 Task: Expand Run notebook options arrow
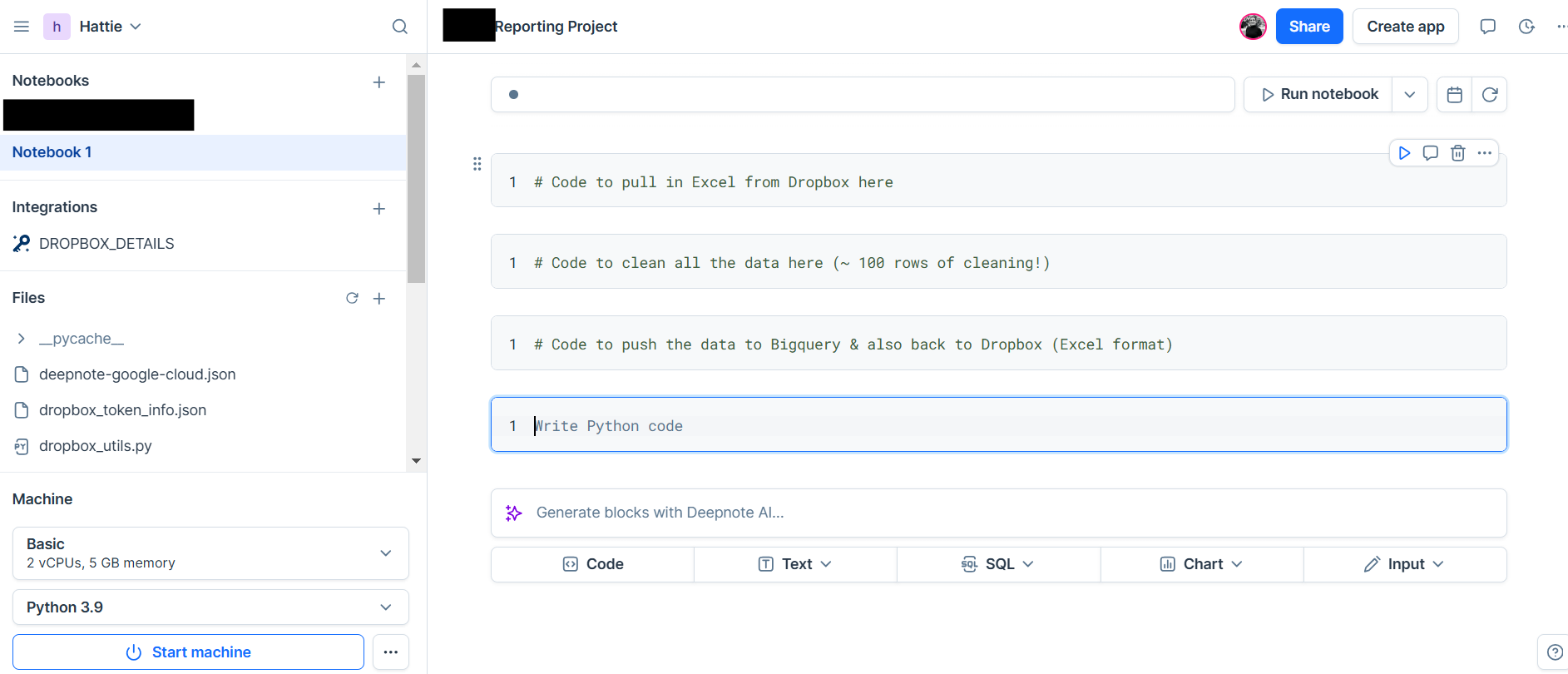[x=1410, y=95]
